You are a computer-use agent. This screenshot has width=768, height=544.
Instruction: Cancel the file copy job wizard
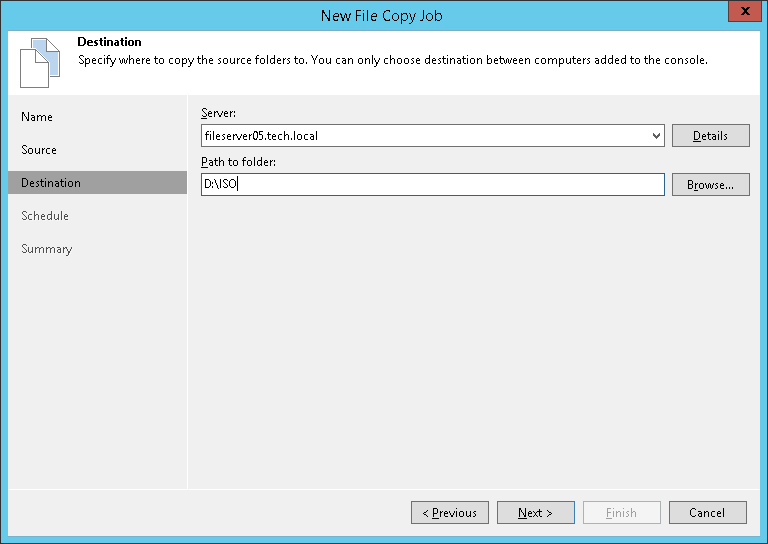[x=707, y=513]
